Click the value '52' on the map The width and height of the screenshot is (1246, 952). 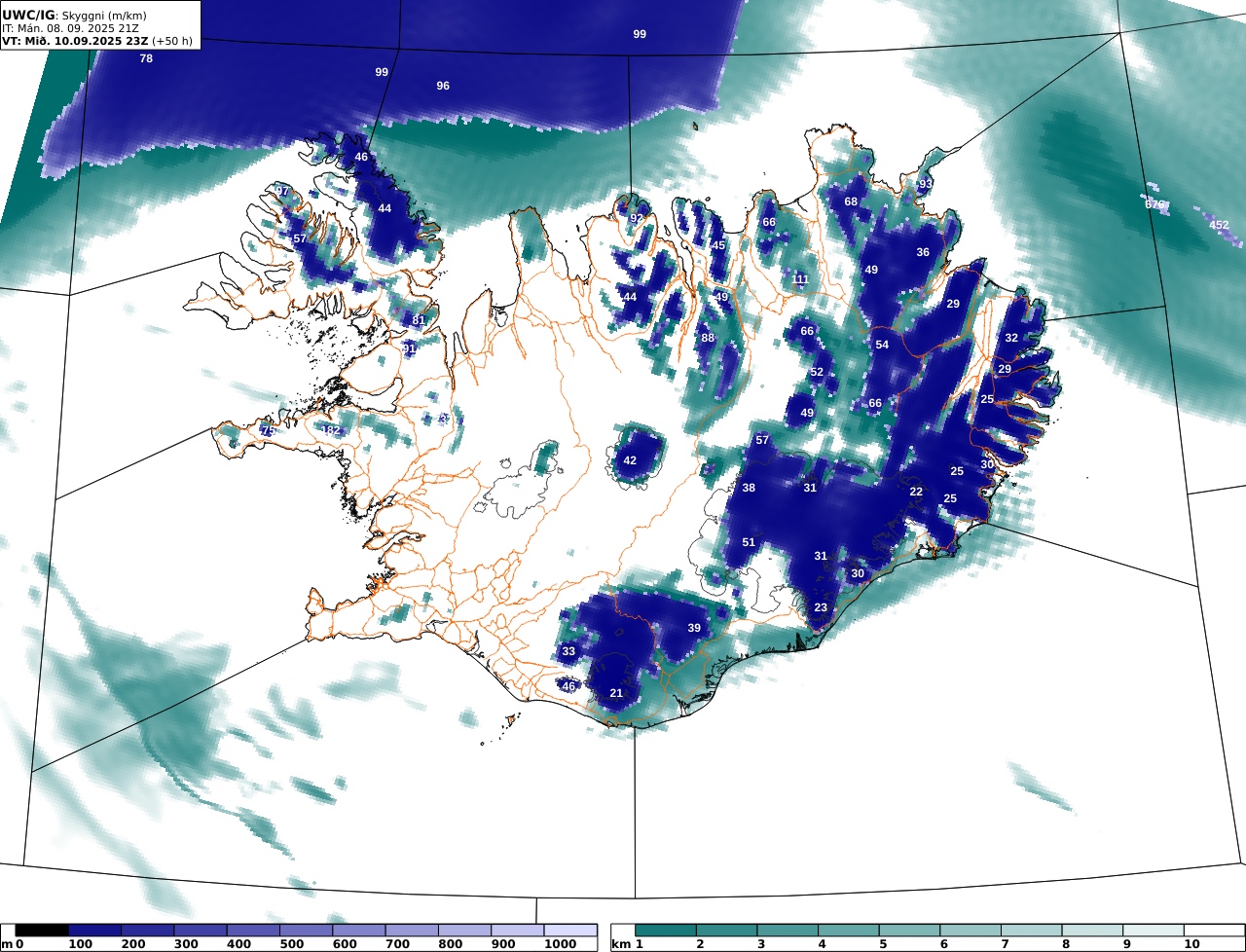coord(817,372)
